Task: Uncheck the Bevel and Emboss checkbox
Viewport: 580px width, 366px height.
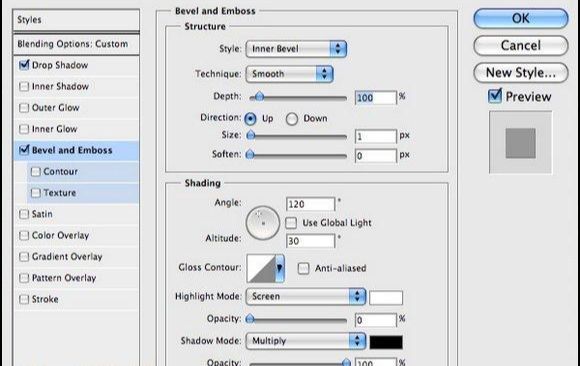Action: 24,150
